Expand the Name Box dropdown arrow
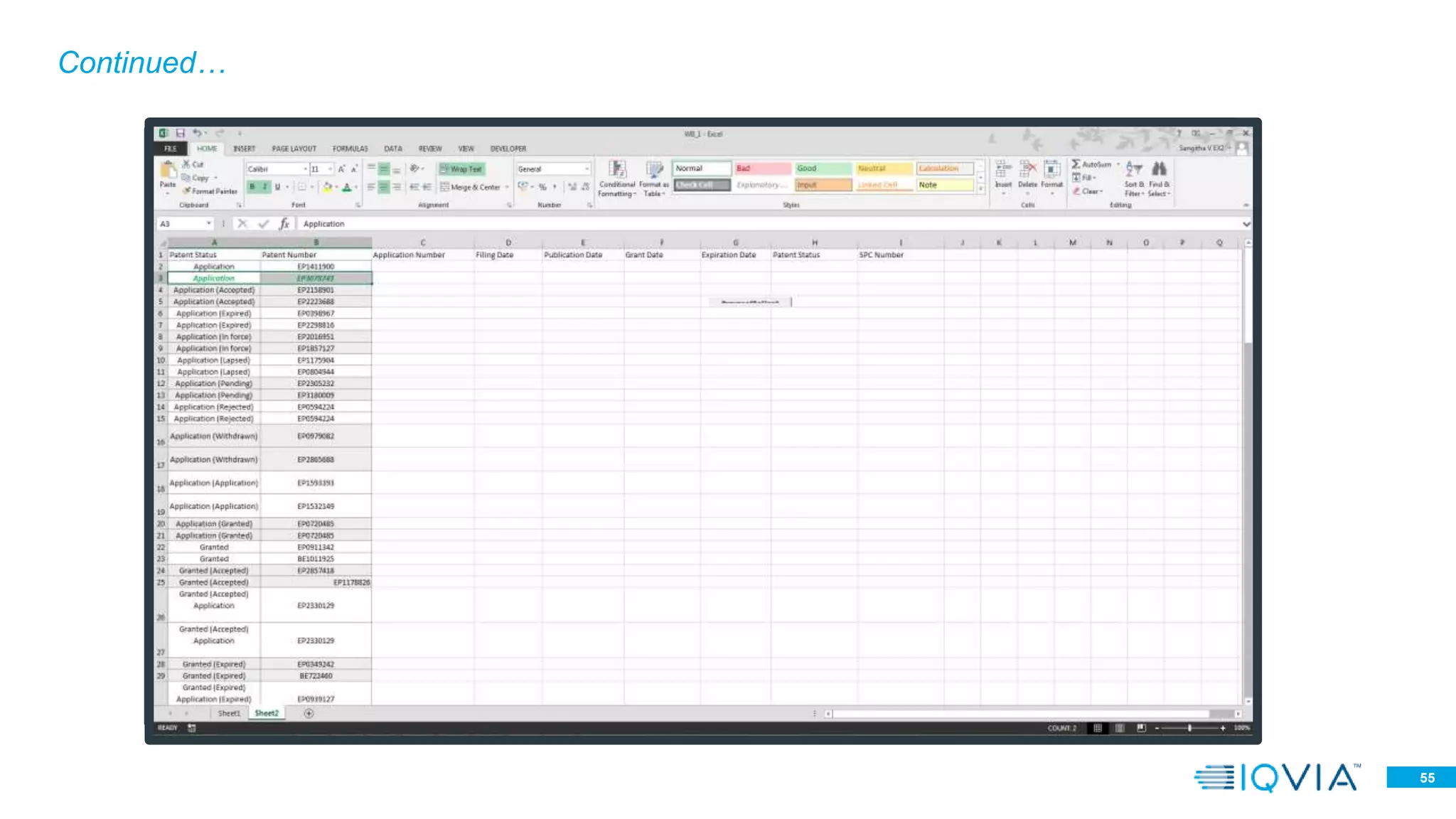The height and width of the screenshot is (819, 1456). tap(209, 224)
